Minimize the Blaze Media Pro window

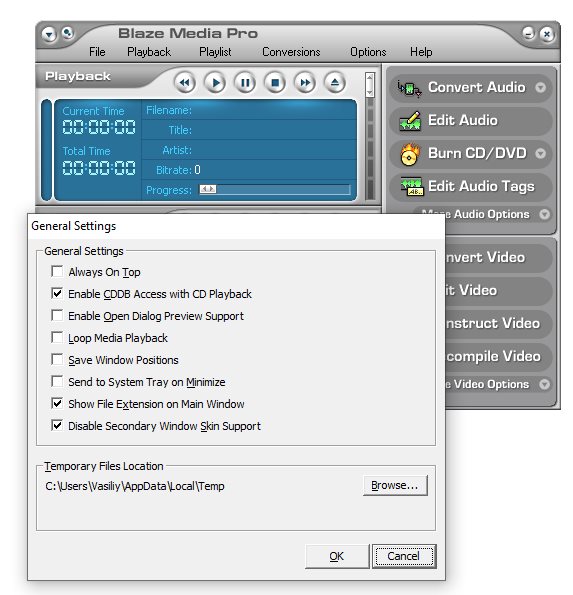pyautogui.click(x=529, y=33)
